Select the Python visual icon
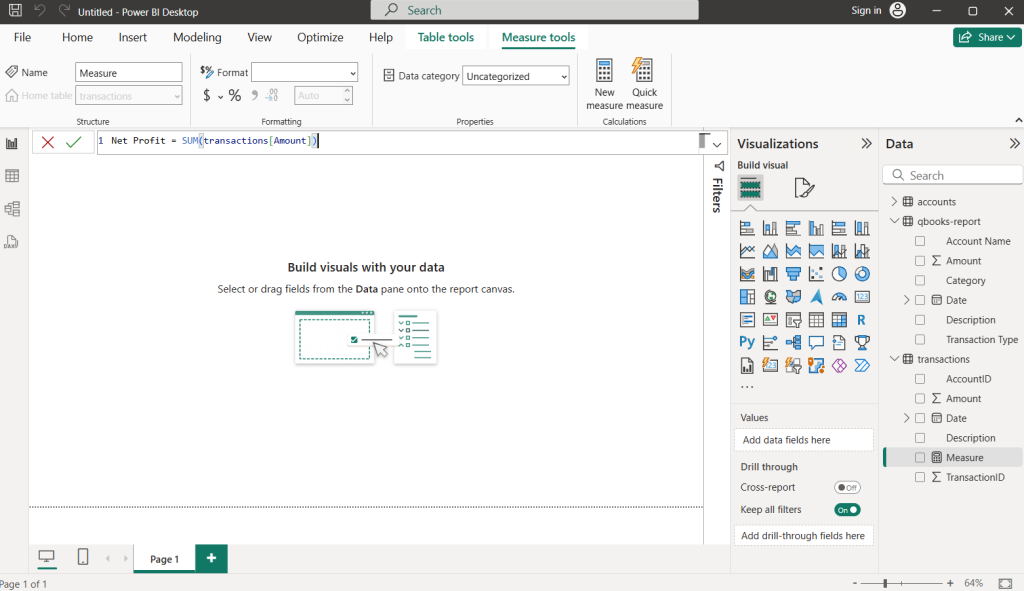This screenshot has height=591, width=1024. click(747, 342)
